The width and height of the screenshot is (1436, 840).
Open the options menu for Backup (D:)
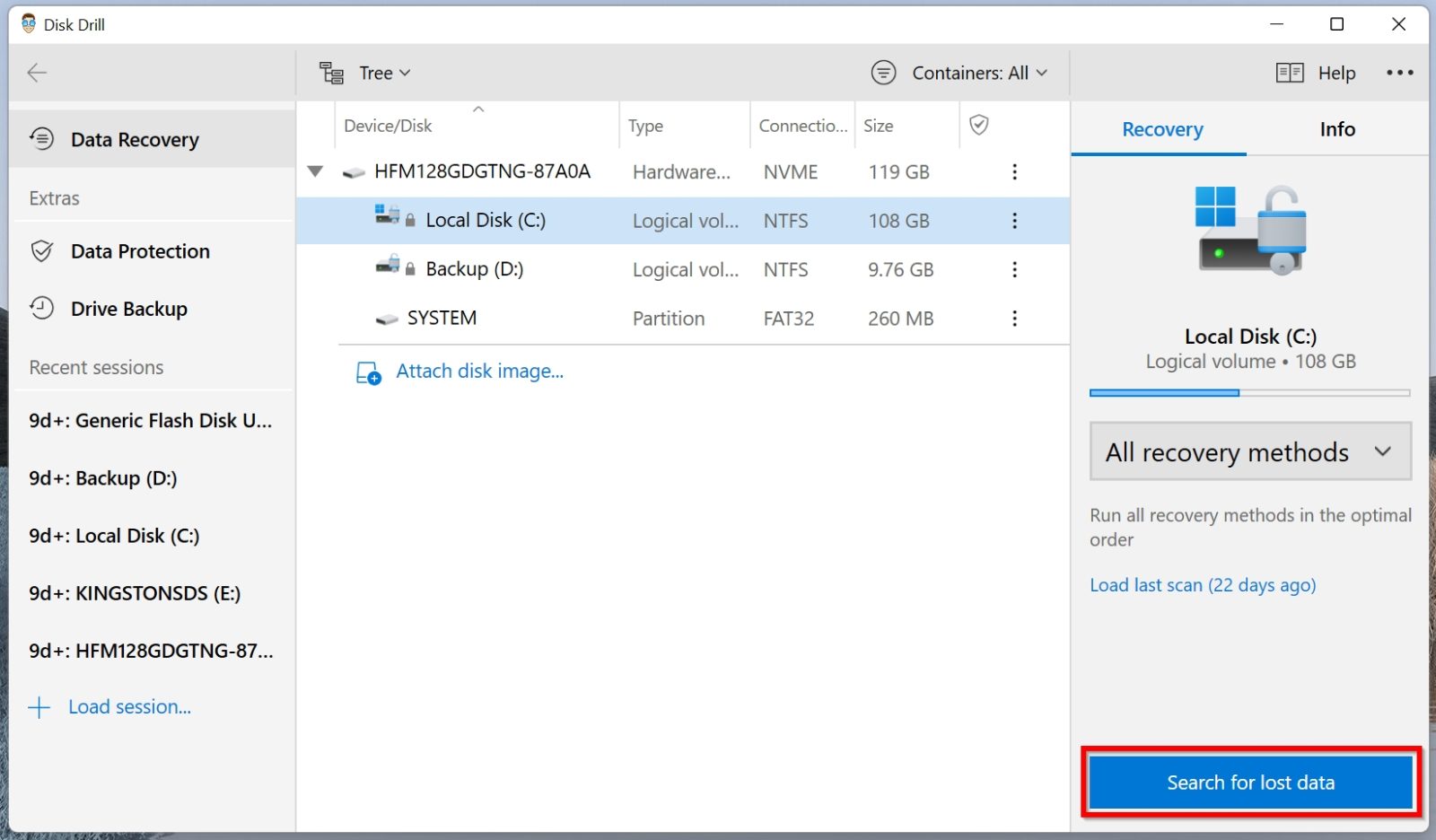(x=1014, y=268)
